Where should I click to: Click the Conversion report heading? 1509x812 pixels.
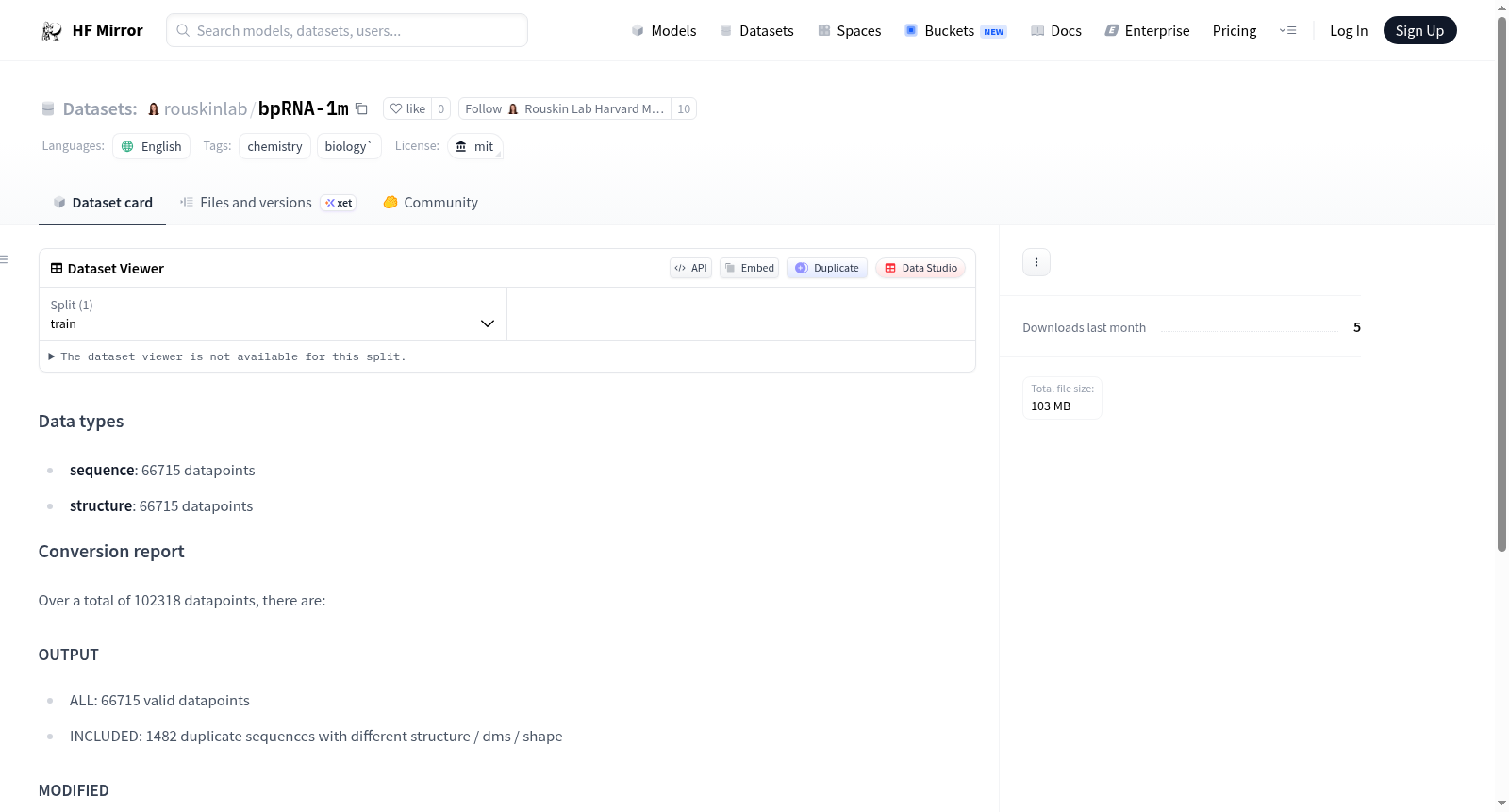tap(111, 552)
